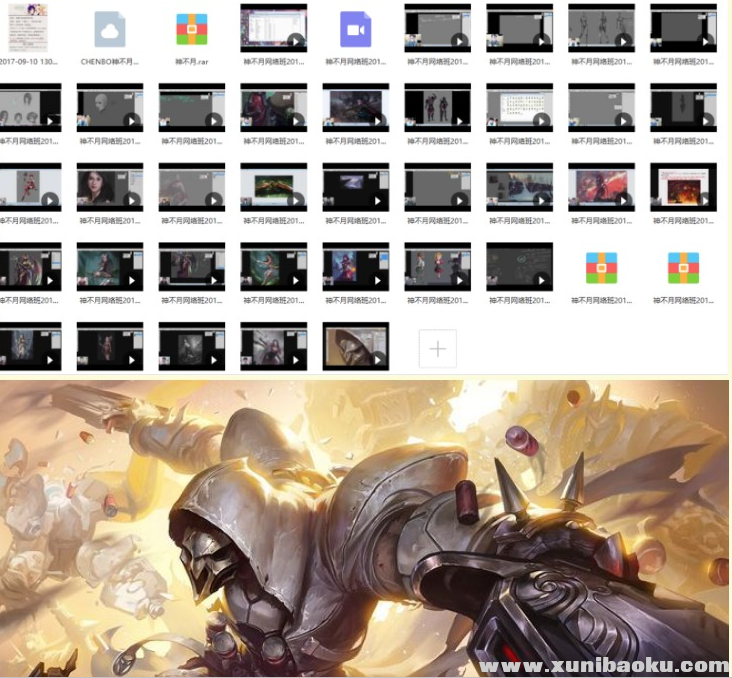
Task: Play the last video in the top row
Action: [x=683, y=28]
